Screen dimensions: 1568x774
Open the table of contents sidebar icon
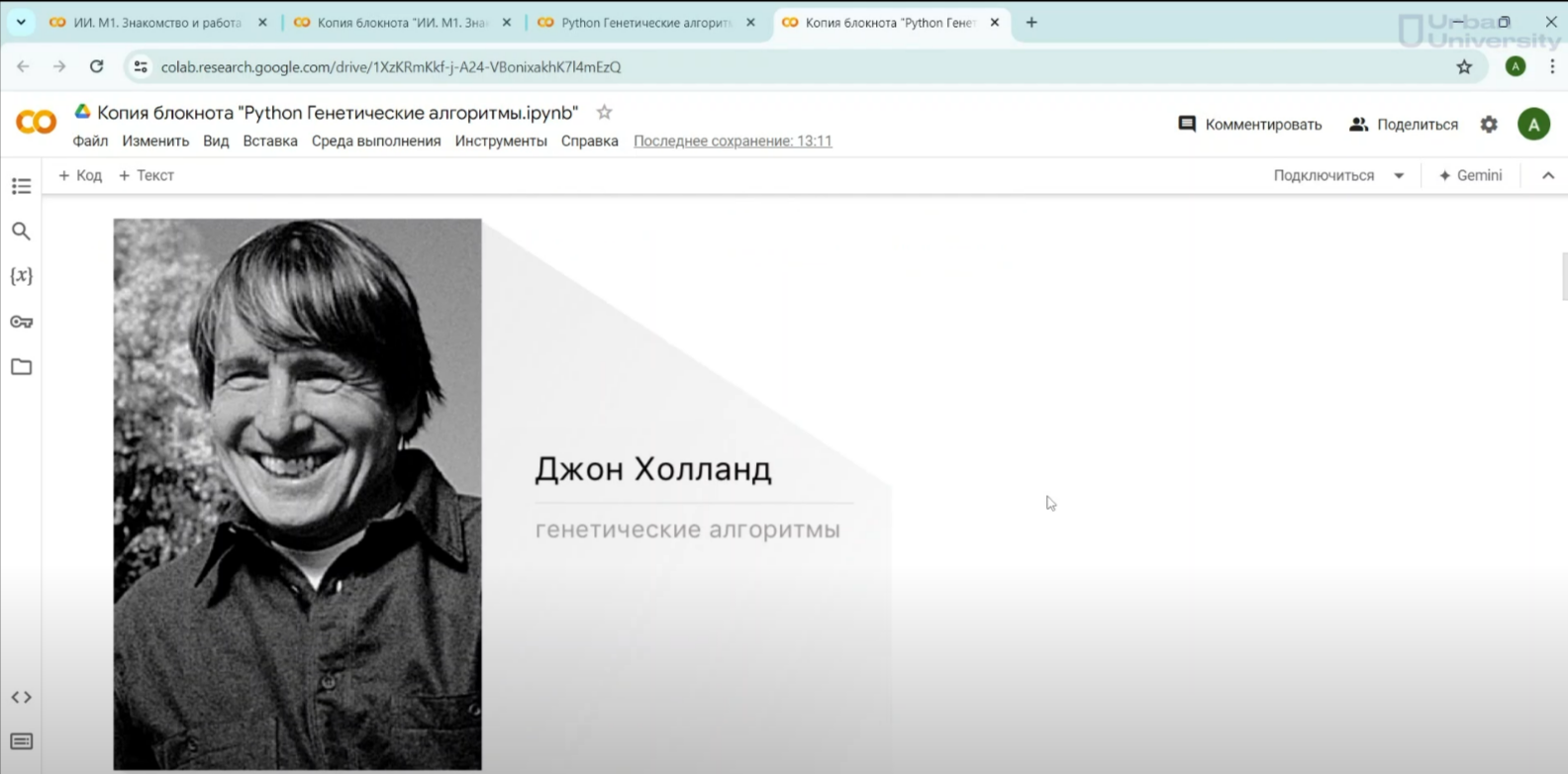(x=21, y=186)
